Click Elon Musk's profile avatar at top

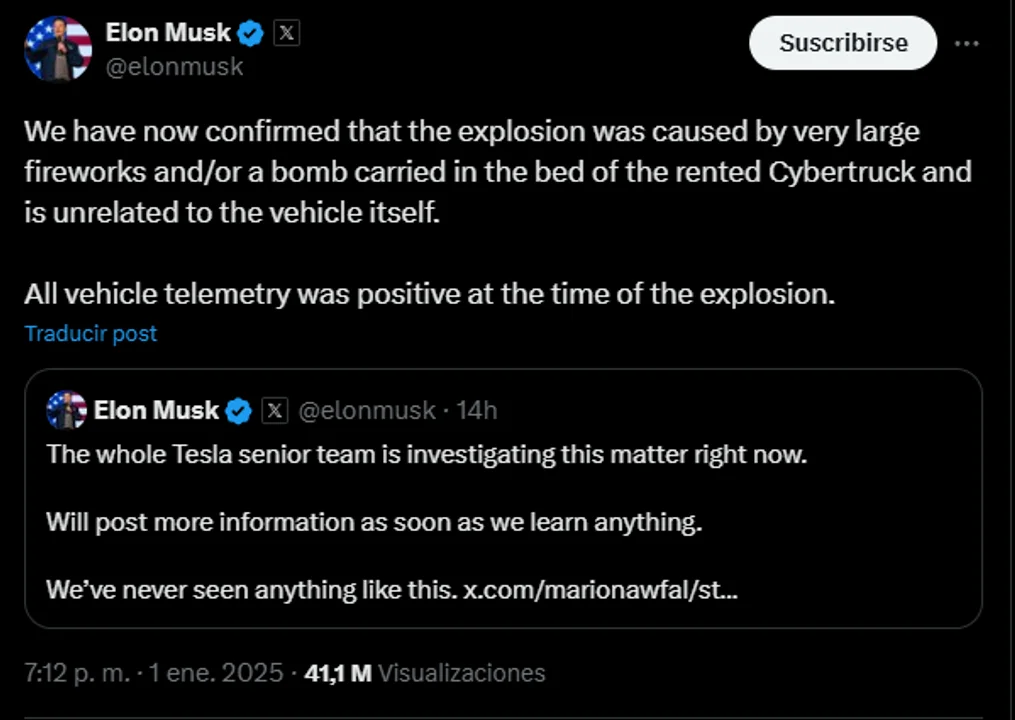pyautogui.click(x=58, y=48)
